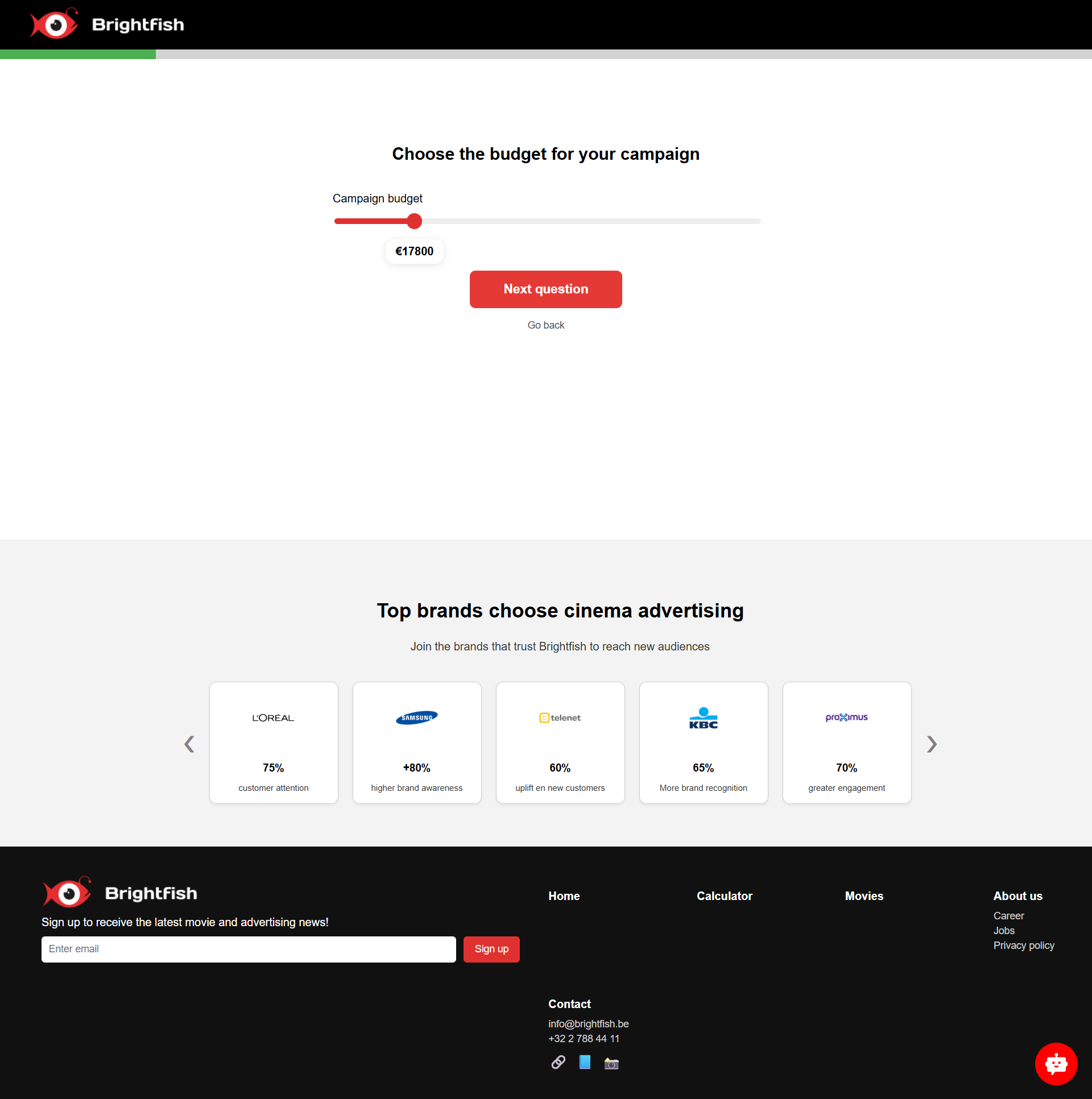This screenshot has height=1099, width=1092.
Task: Open the Movies footer menu item
Action: (x=864, y=895)
